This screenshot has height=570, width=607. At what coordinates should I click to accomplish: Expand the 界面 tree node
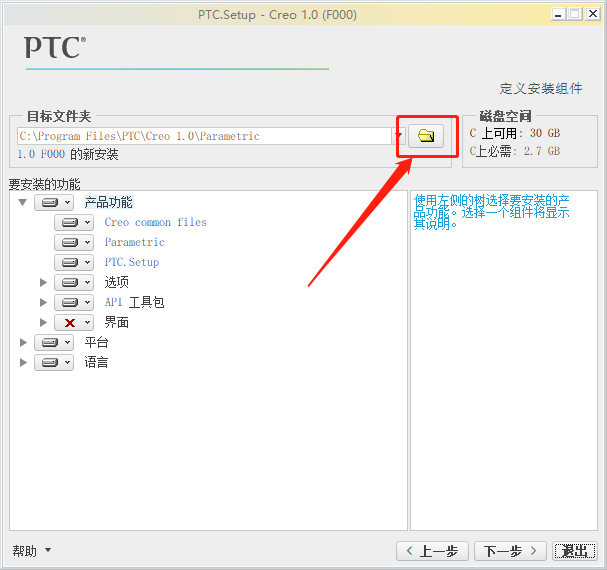tap(43, 323)
